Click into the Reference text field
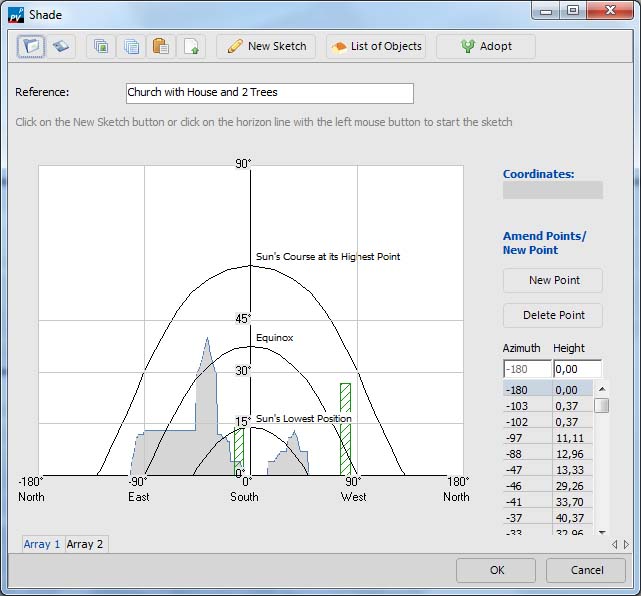The width and height of the screenshot is (641, 596). click(x=270, y=93)
